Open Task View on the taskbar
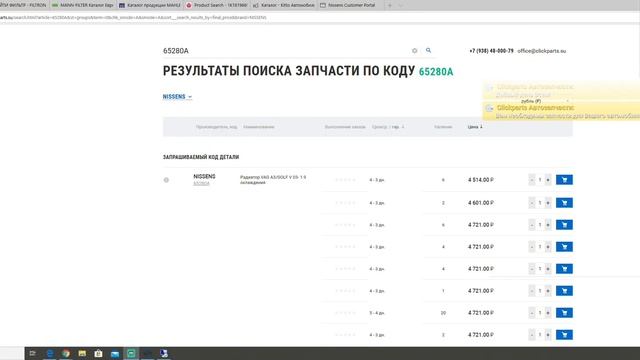640x360 pixels. pyautogui.click(x=33, y=353)
